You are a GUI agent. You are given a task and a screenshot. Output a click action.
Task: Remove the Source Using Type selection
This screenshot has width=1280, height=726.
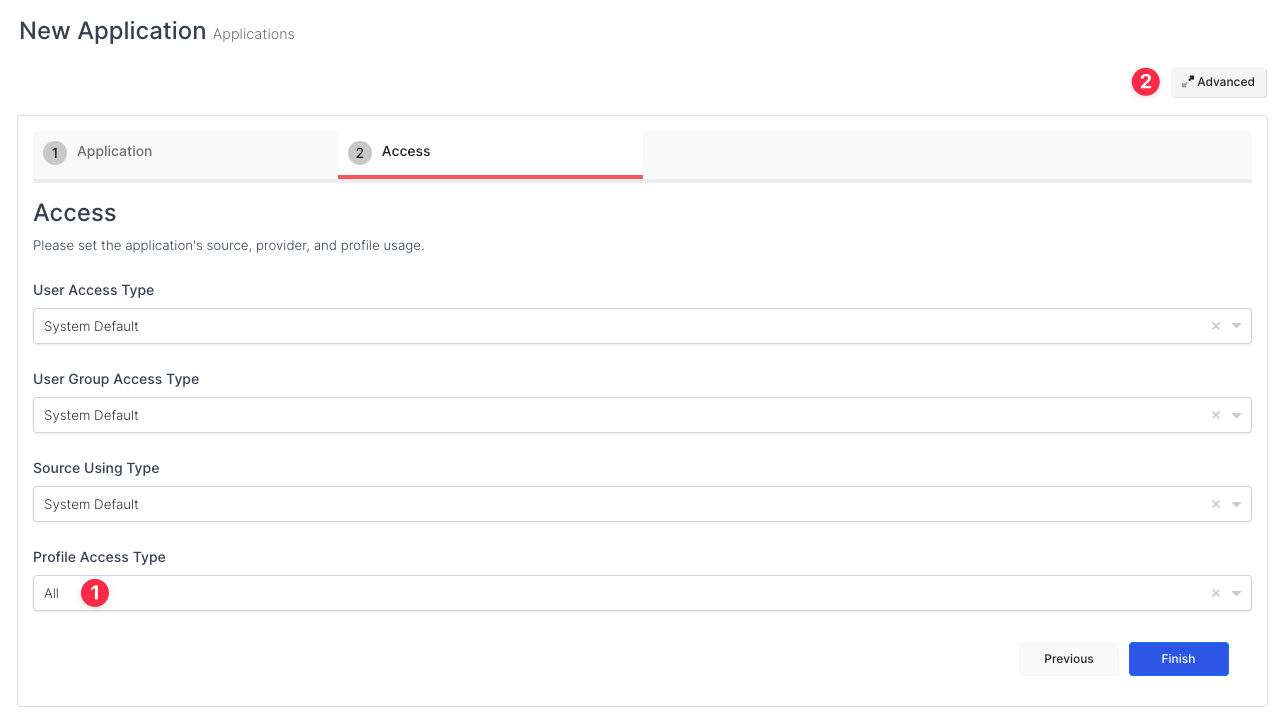[1215, 504]
